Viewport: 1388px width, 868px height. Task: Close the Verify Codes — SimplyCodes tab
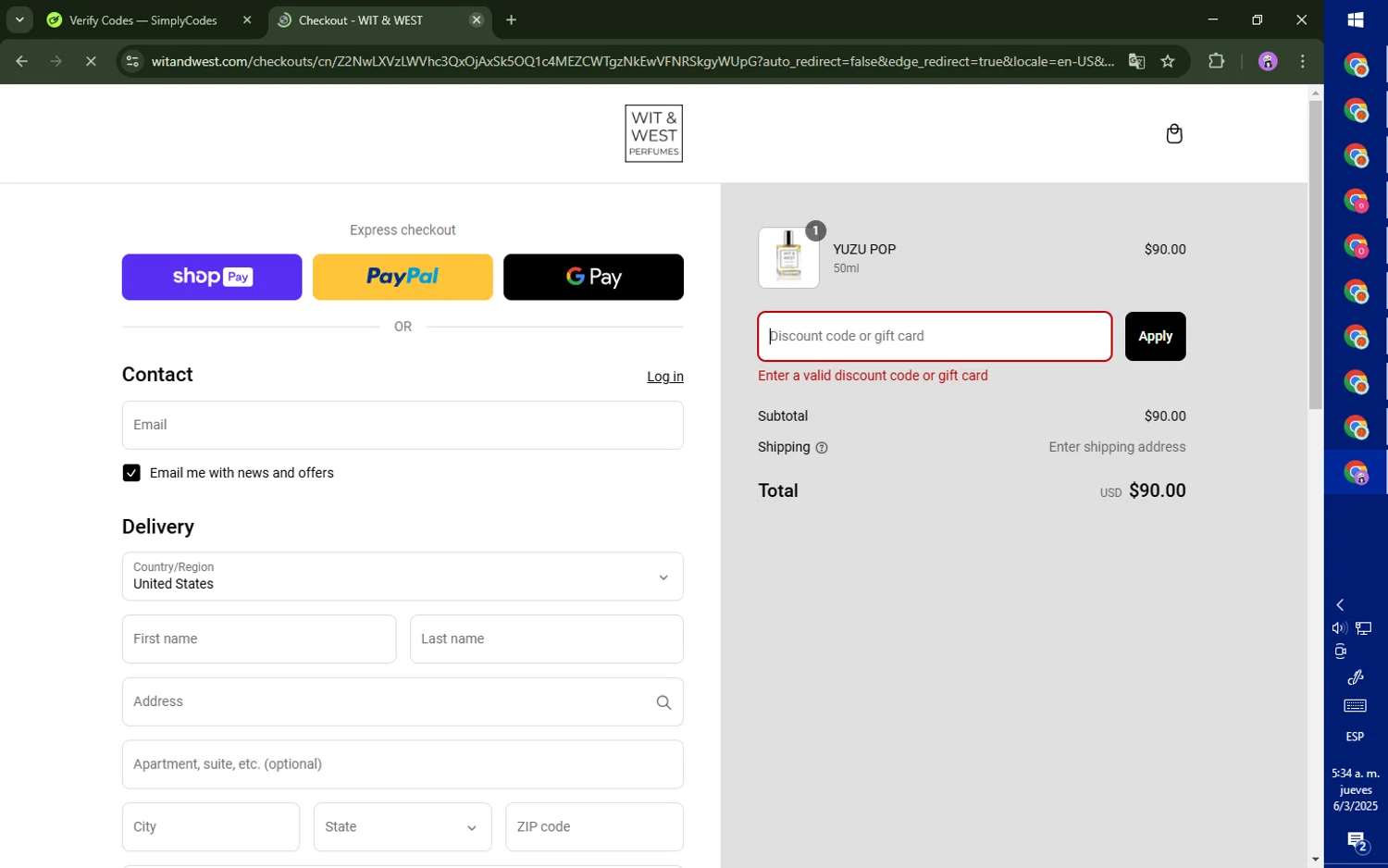pos(247,20)
